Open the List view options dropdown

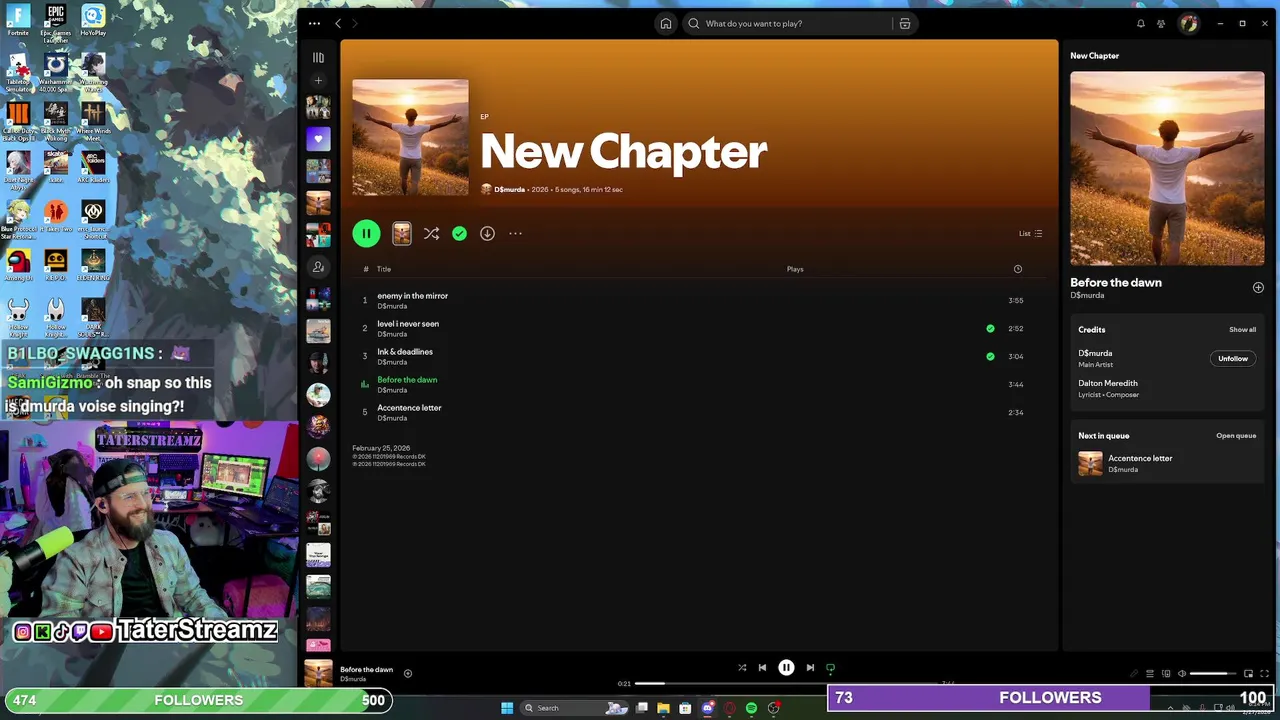pyautogui.click(x=1030, y=233)
